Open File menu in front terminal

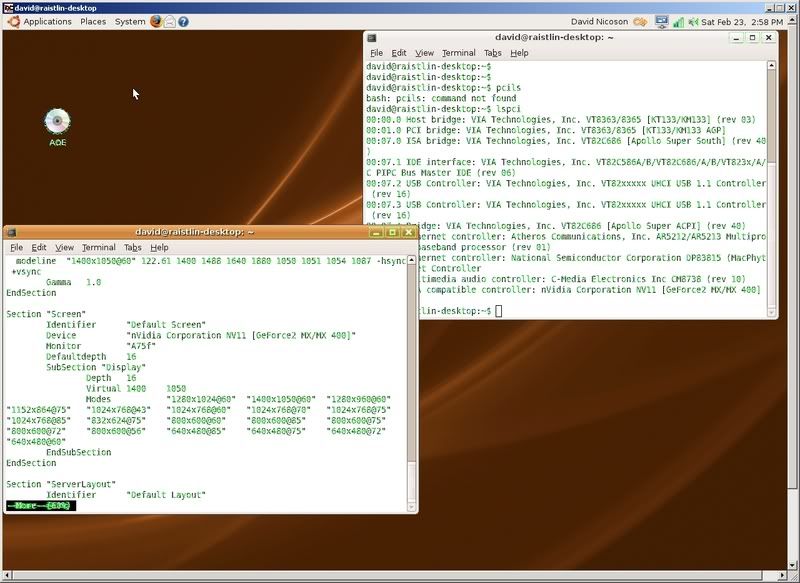[x=16, y=247]
